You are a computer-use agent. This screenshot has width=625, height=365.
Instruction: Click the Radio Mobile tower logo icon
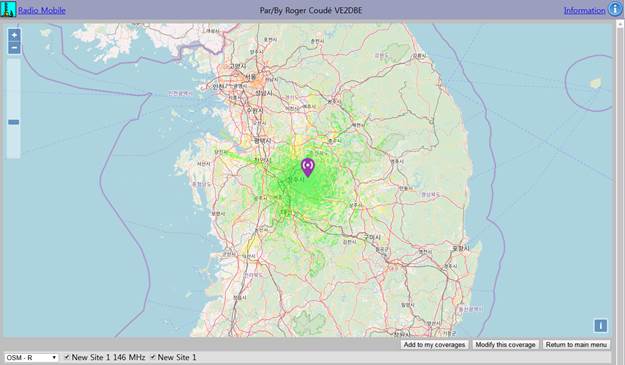tap(8, 9)
